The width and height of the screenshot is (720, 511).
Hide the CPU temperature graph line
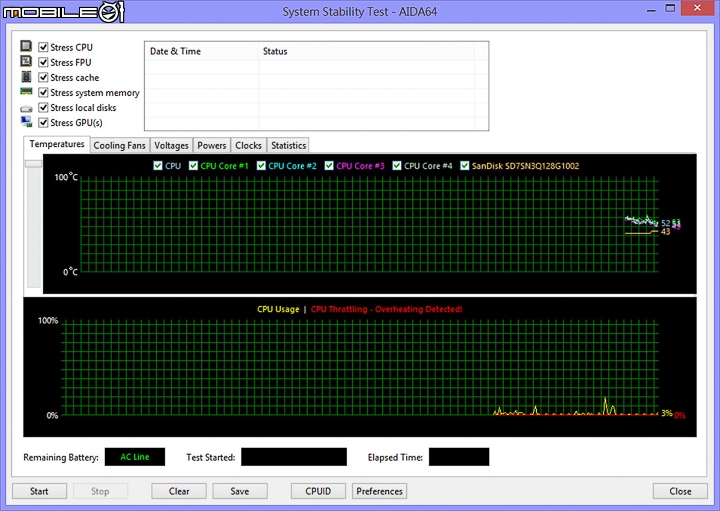coord(158,166)
